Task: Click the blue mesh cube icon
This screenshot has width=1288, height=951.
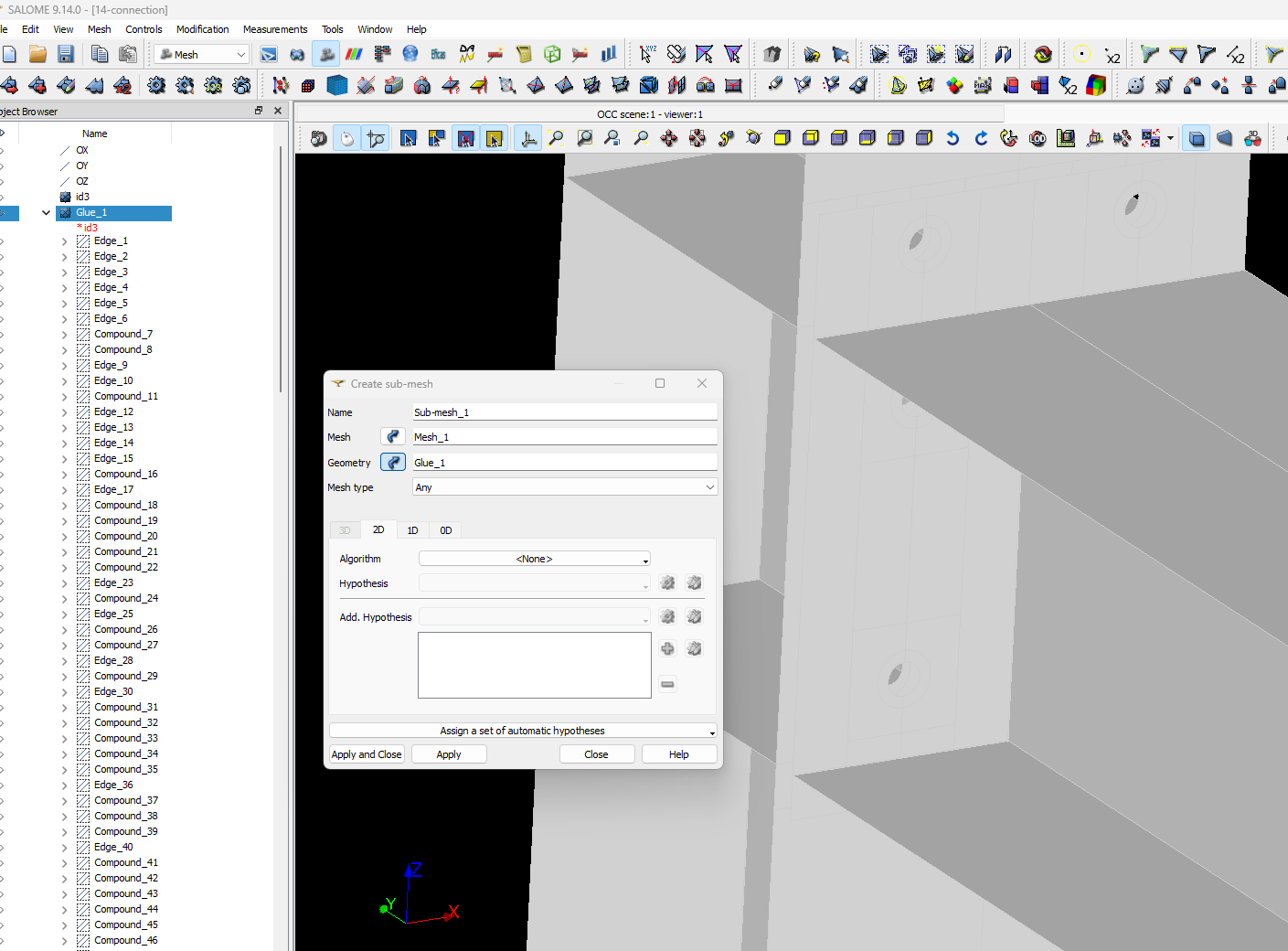Action: (337, 86)
